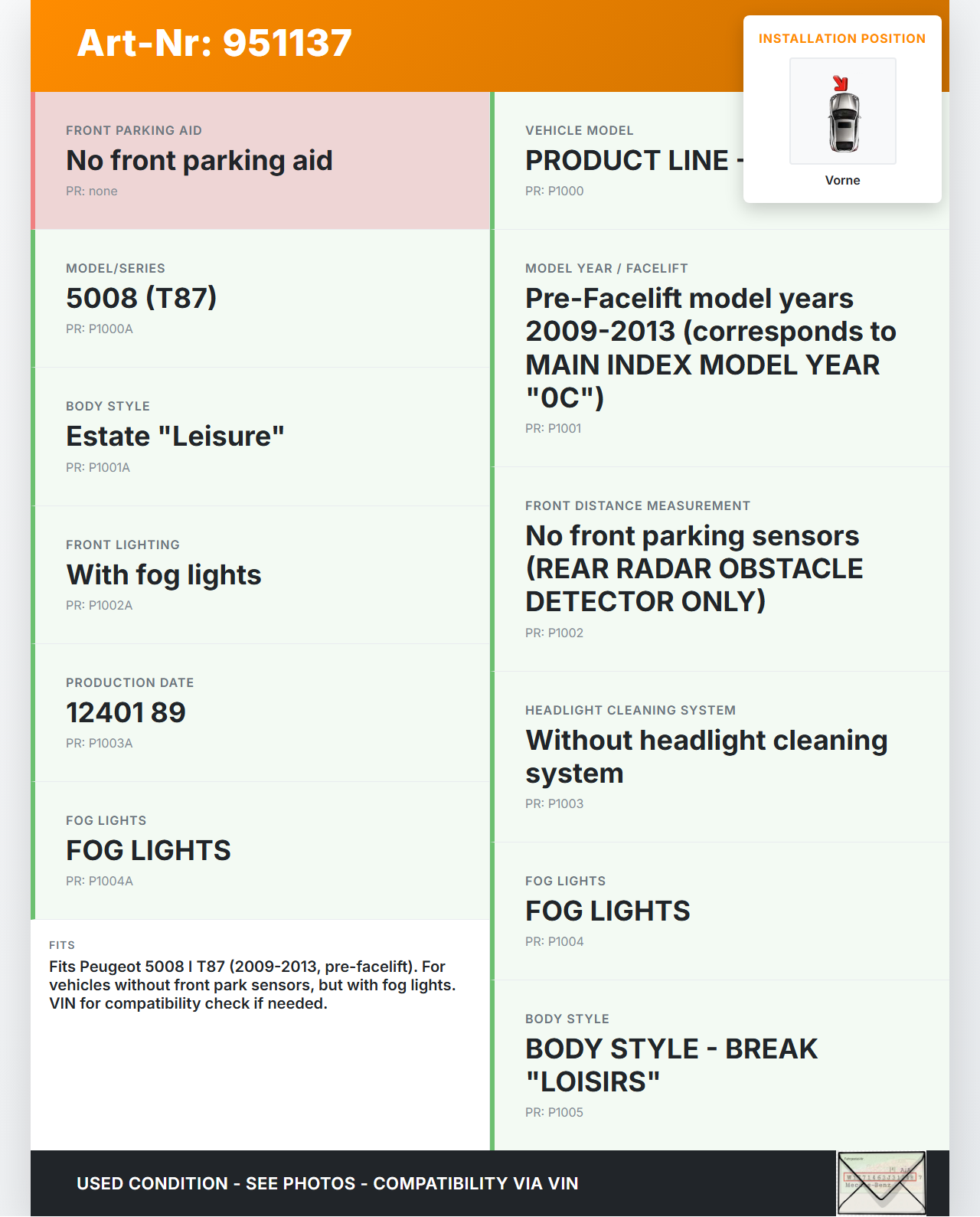The height and width of the screenshot is (1217, 980).
Task: Click the With fog lights entry
Action: [x=164, y=574]
